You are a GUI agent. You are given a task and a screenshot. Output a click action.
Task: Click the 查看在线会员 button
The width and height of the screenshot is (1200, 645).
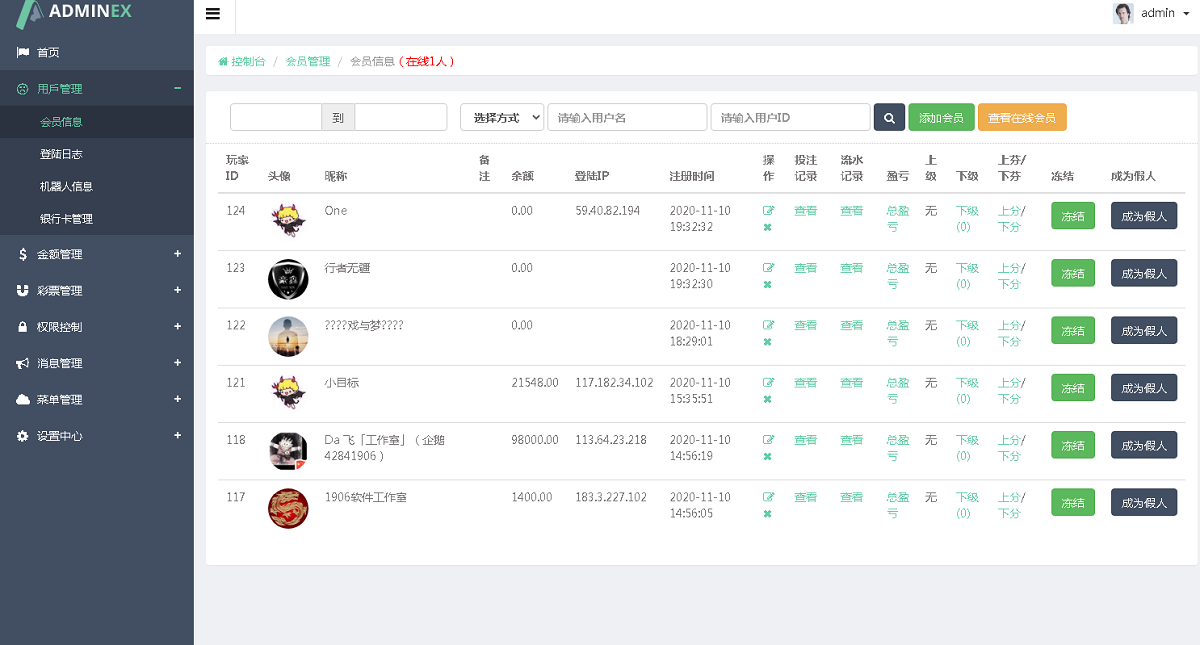click(x=1022, y=117)
